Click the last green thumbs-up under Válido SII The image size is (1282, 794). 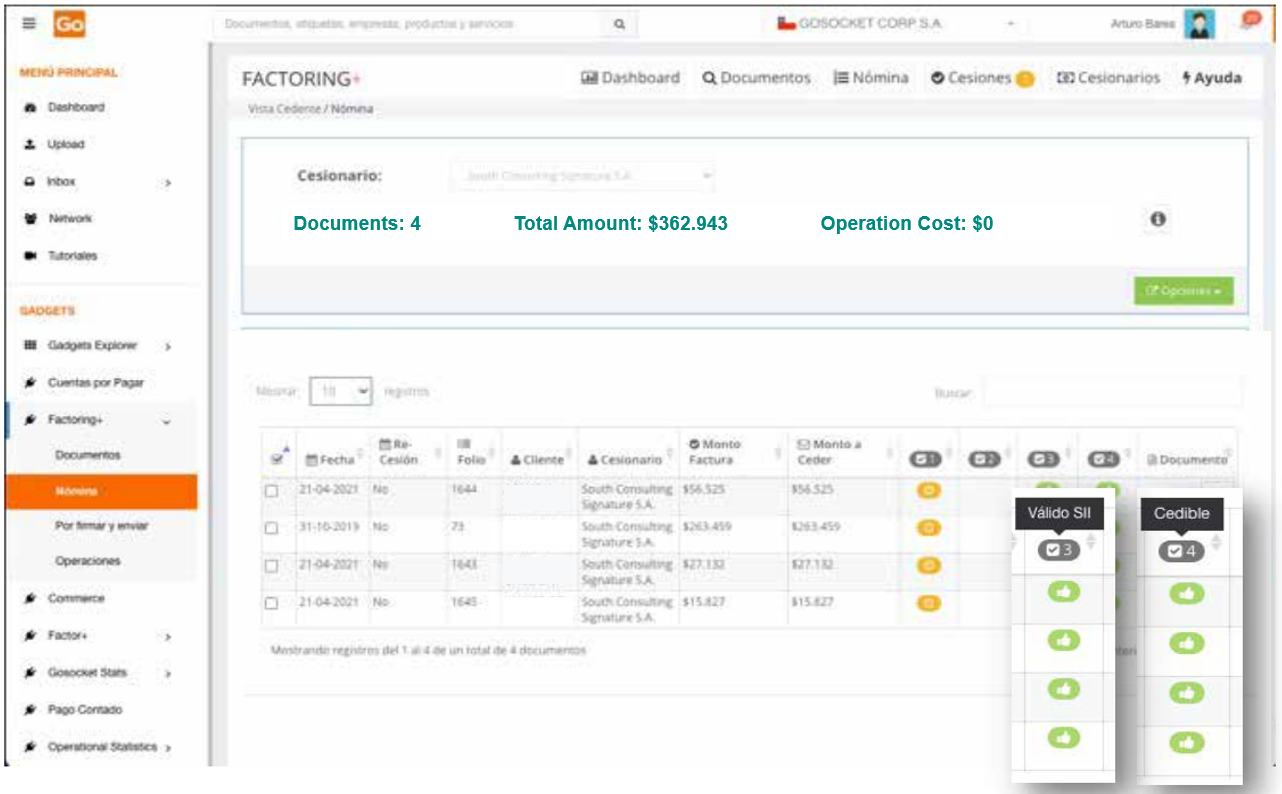point(1064,737)
